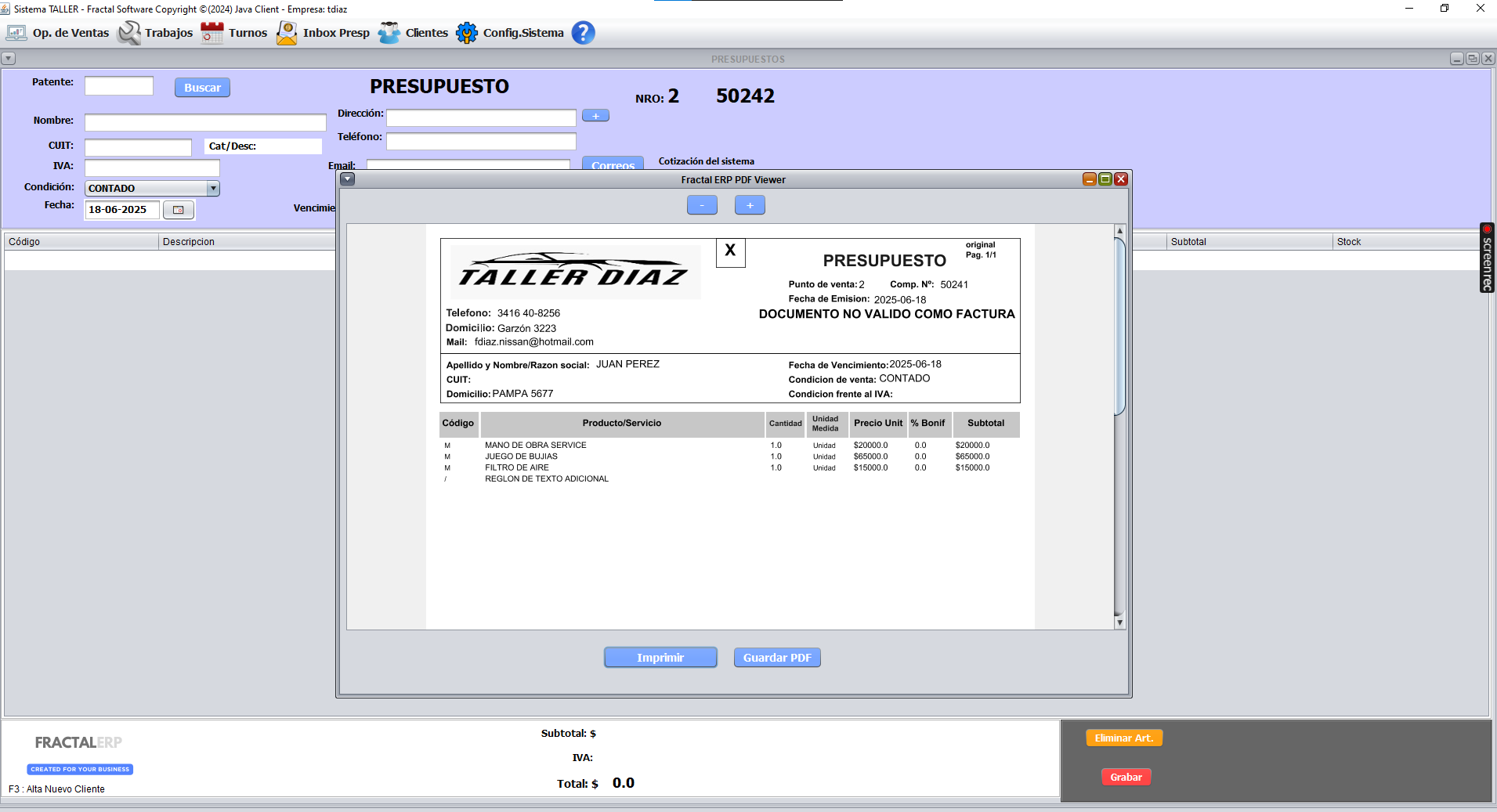Screen dimensions: 1497x812
Task: Click the blue help question mark icon
Action: tap(583, 33)
